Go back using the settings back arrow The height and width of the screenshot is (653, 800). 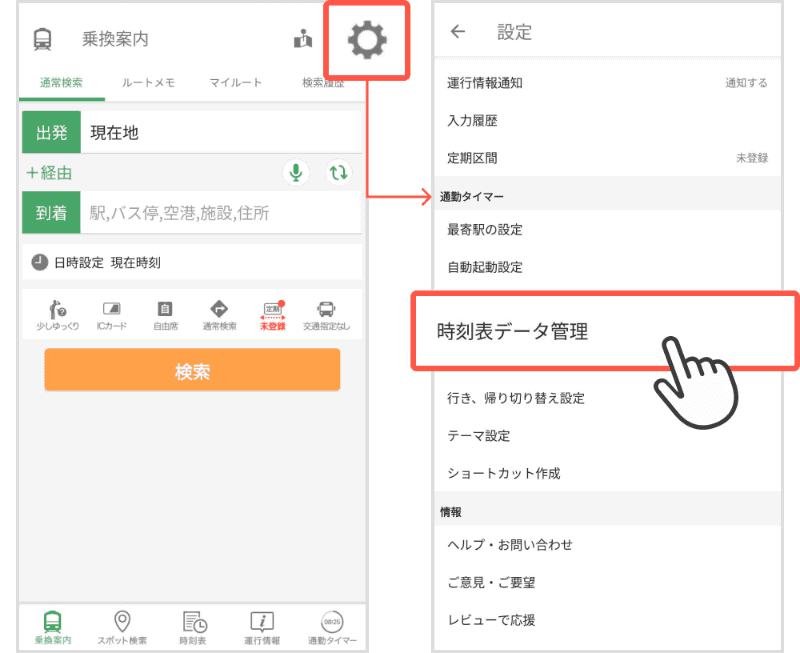coord(457,31)
